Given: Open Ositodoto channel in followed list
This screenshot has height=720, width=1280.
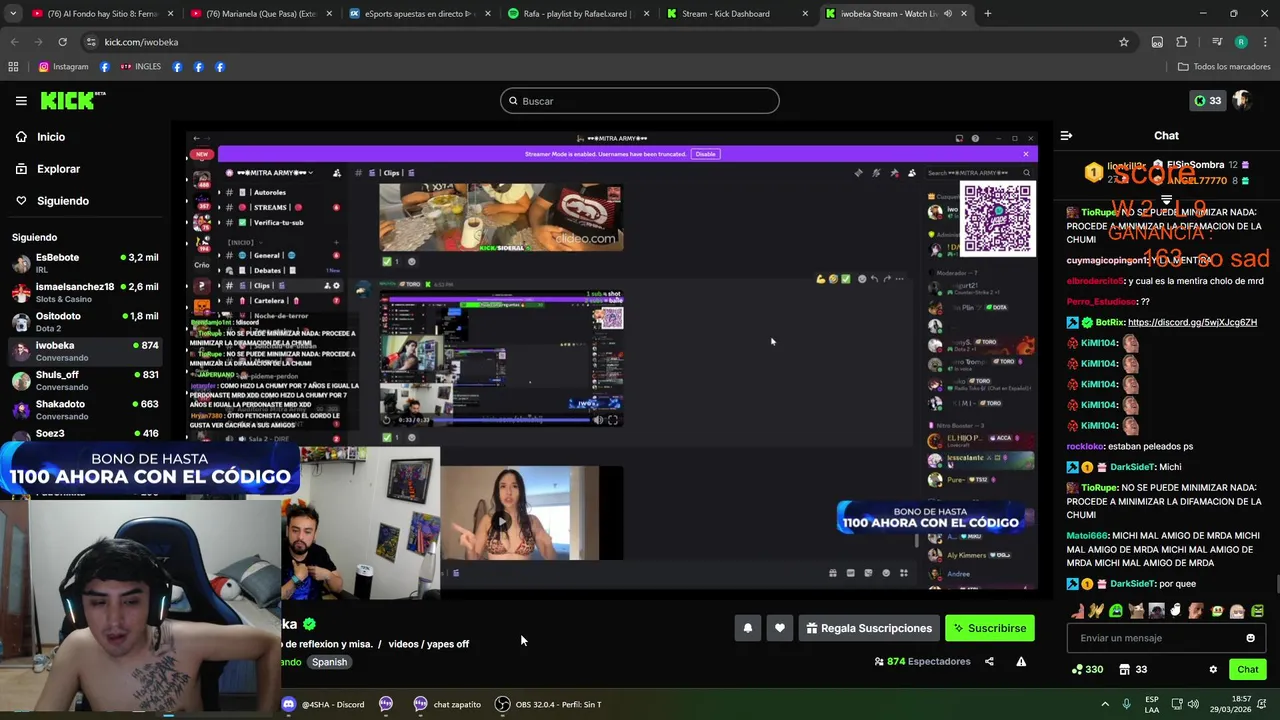Looking at the screenshot, I should (86, 321).
